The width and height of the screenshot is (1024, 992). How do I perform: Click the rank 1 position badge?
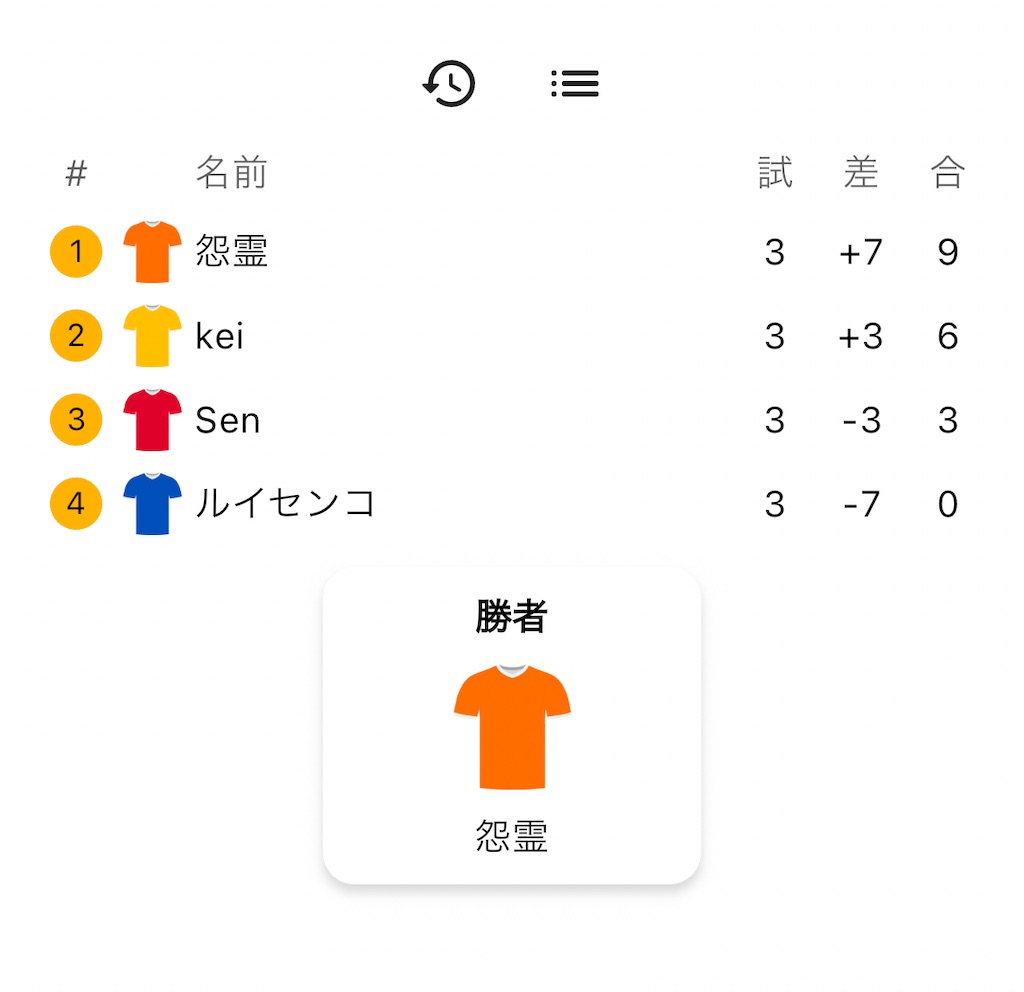point(76,252)
